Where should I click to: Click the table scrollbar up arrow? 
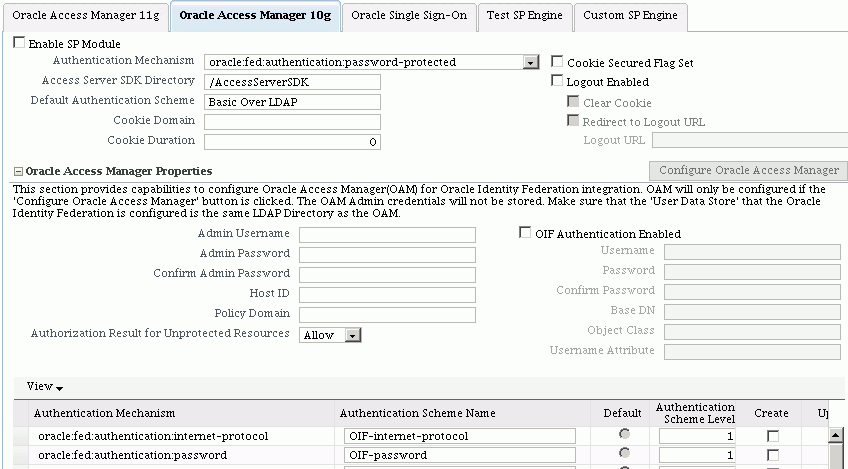click(835, 434)
